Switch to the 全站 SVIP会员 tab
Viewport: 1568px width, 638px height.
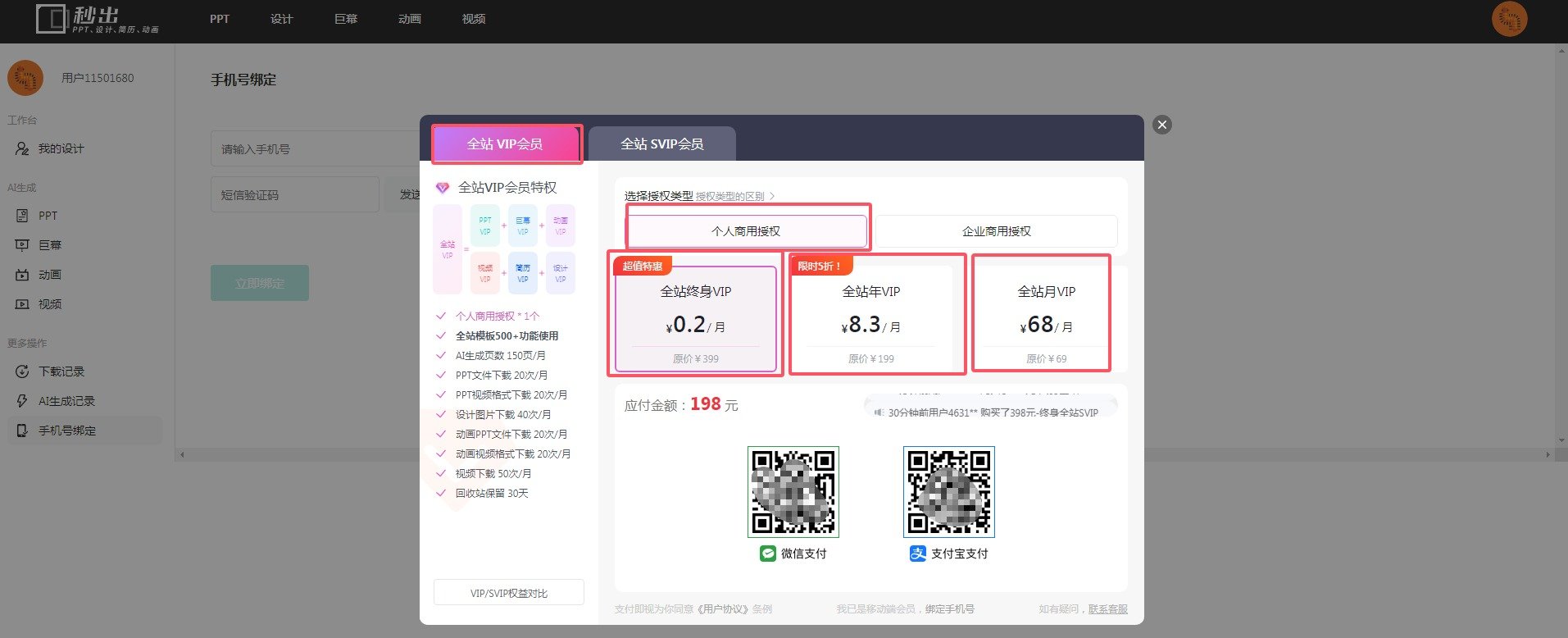(662, 144)
